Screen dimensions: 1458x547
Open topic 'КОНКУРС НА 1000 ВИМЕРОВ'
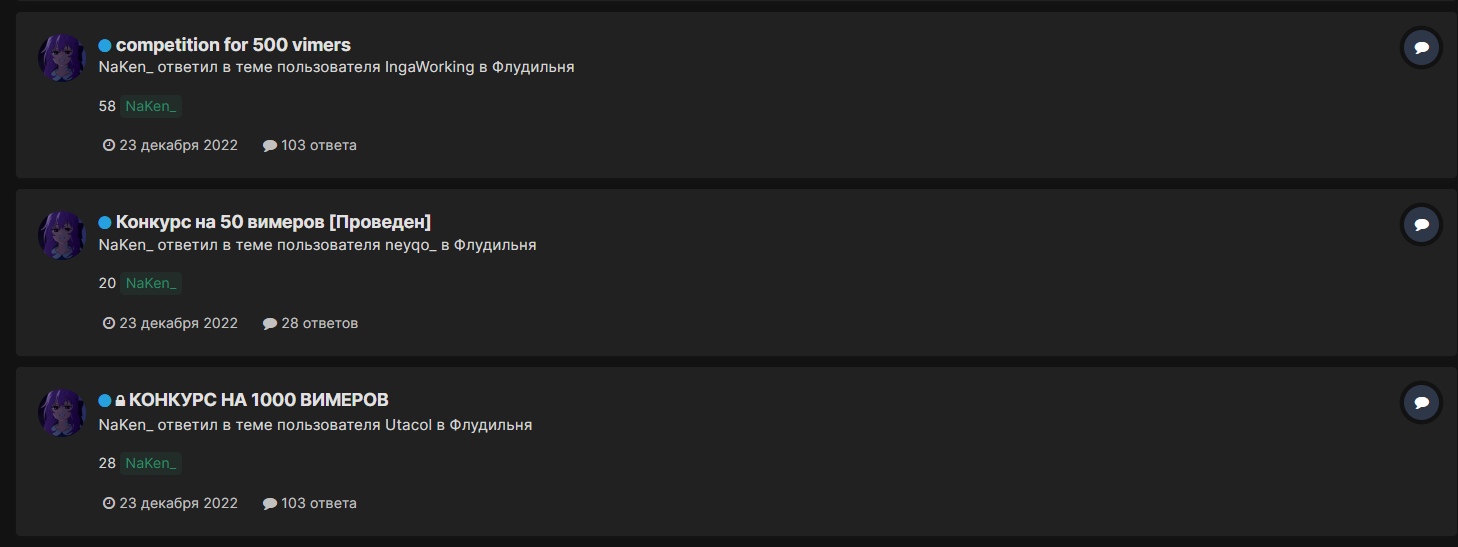coord(258,400)
